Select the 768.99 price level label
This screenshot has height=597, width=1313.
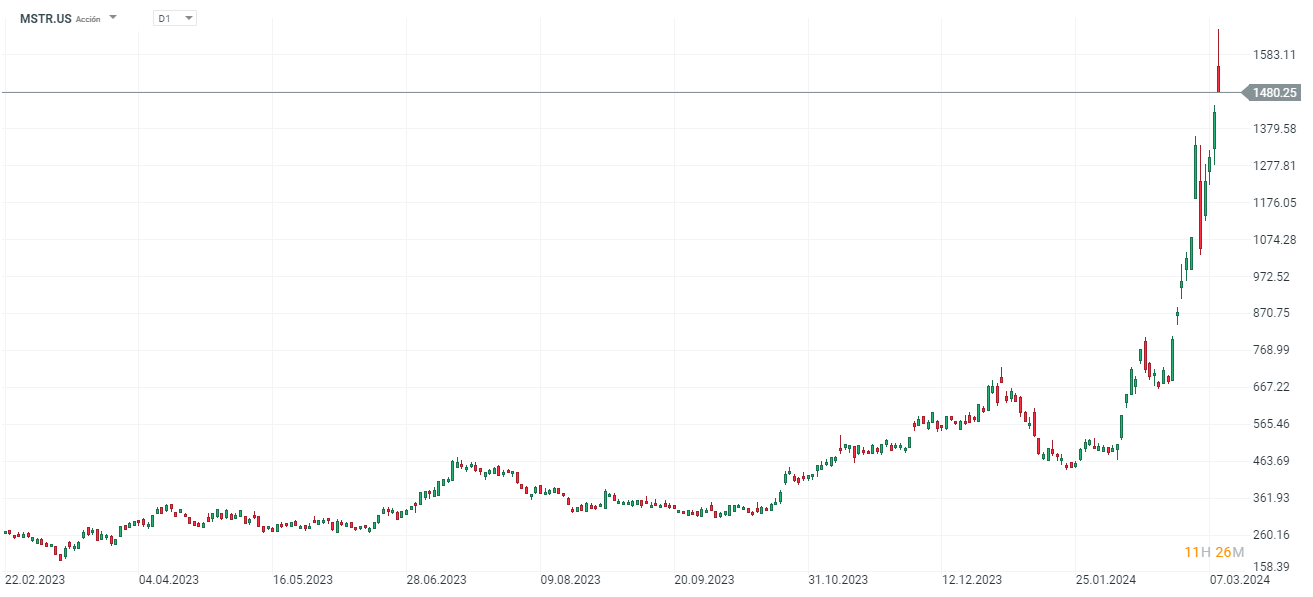(x=1274, y=350)
